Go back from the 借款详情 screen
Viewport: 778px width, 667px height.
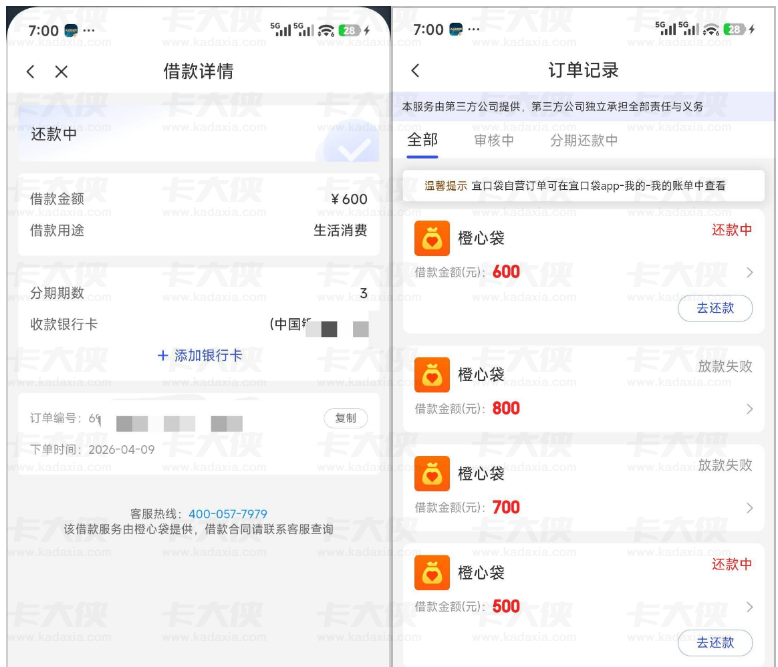click(31, 71)
